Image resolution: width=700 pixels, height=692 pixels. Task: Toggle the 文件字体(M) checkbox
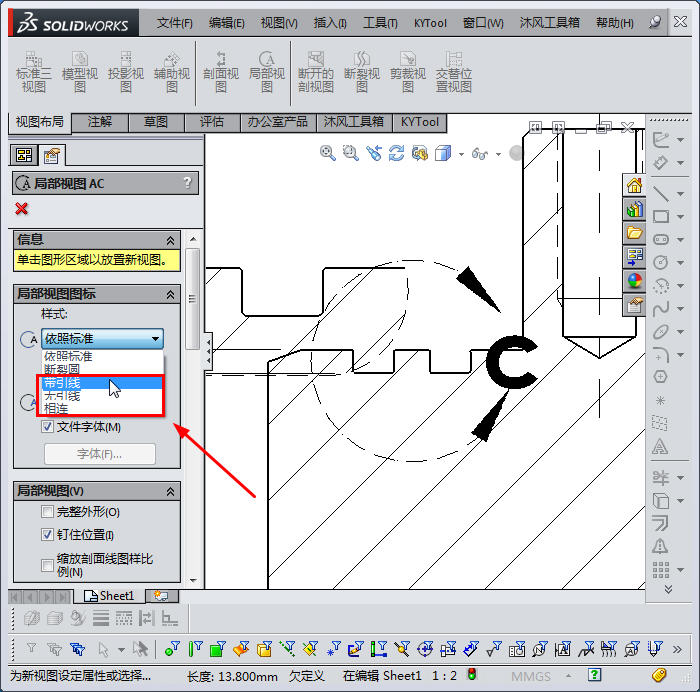[48, 427]
